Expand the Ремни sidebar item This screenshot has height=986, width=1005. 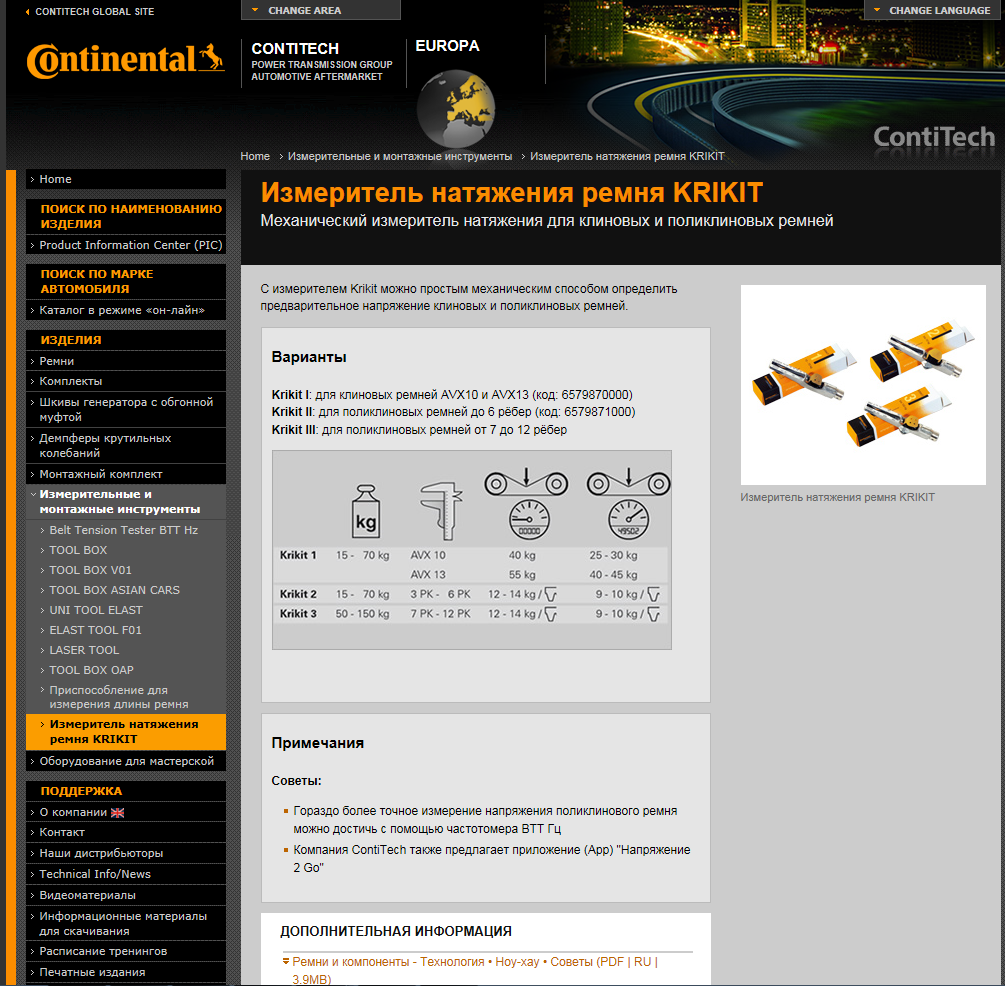tap(56, 361)
